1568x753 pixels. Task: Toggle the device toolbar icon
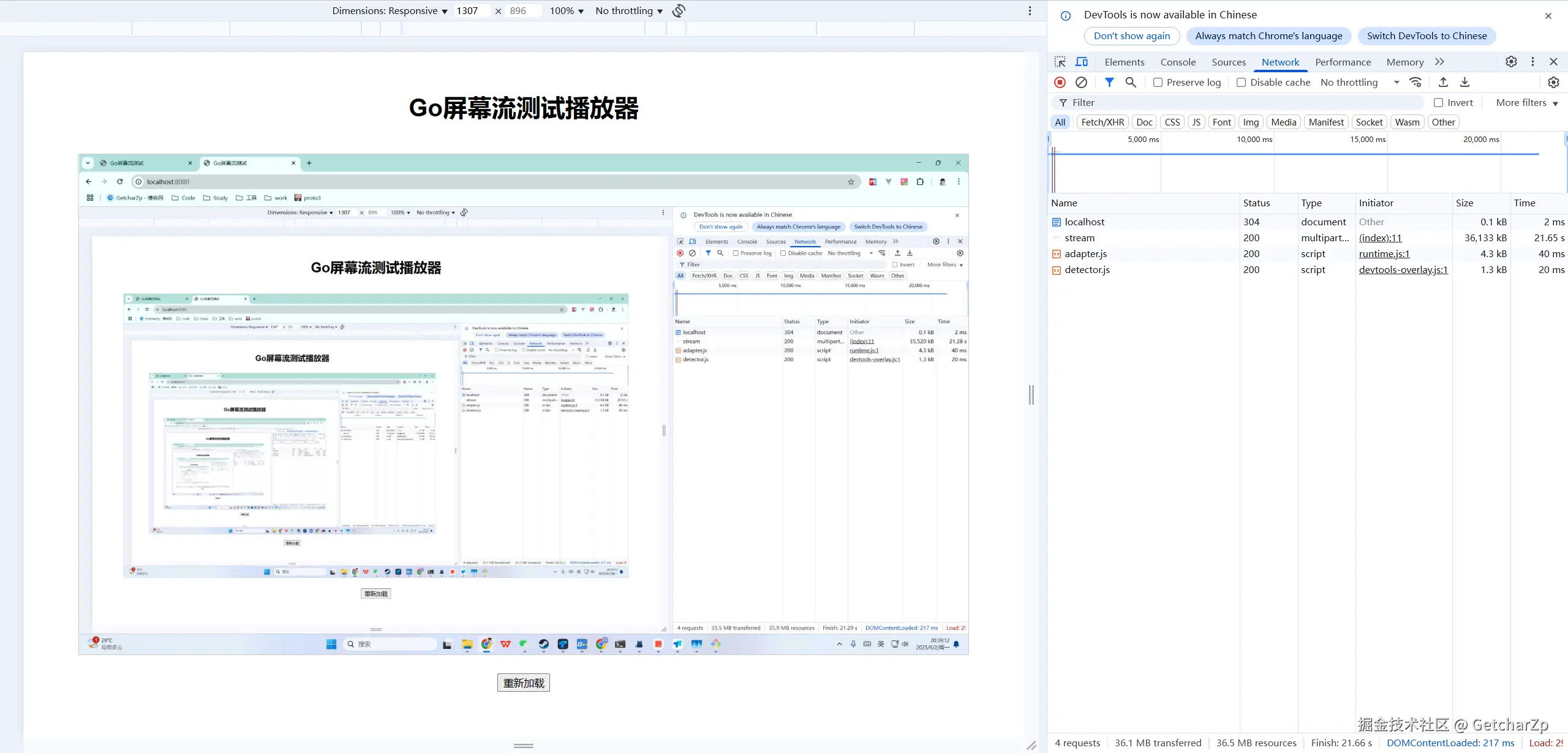(1082, 62)
